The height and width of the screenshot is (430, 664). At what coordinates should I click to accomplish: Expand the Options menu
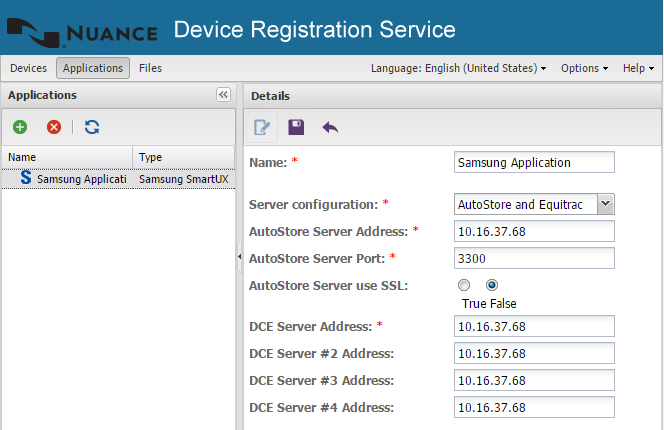584,68
